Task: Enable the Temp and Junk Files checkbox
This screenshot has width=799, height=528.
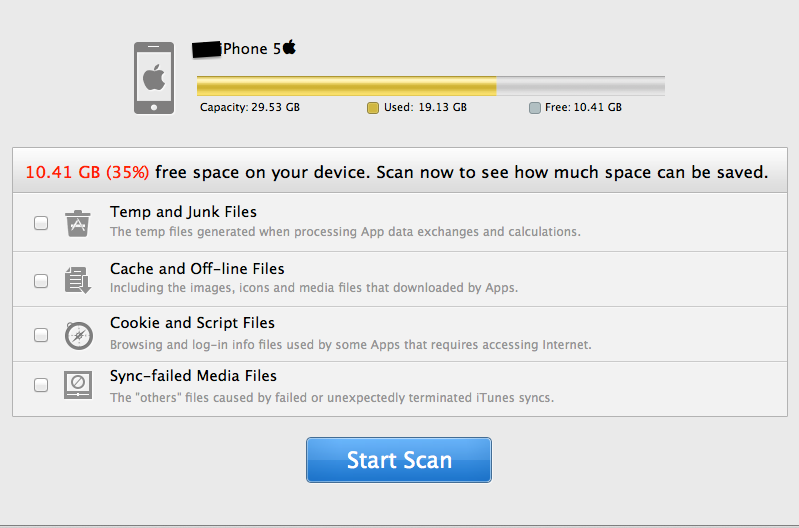Action: click(x=41, y=223)
